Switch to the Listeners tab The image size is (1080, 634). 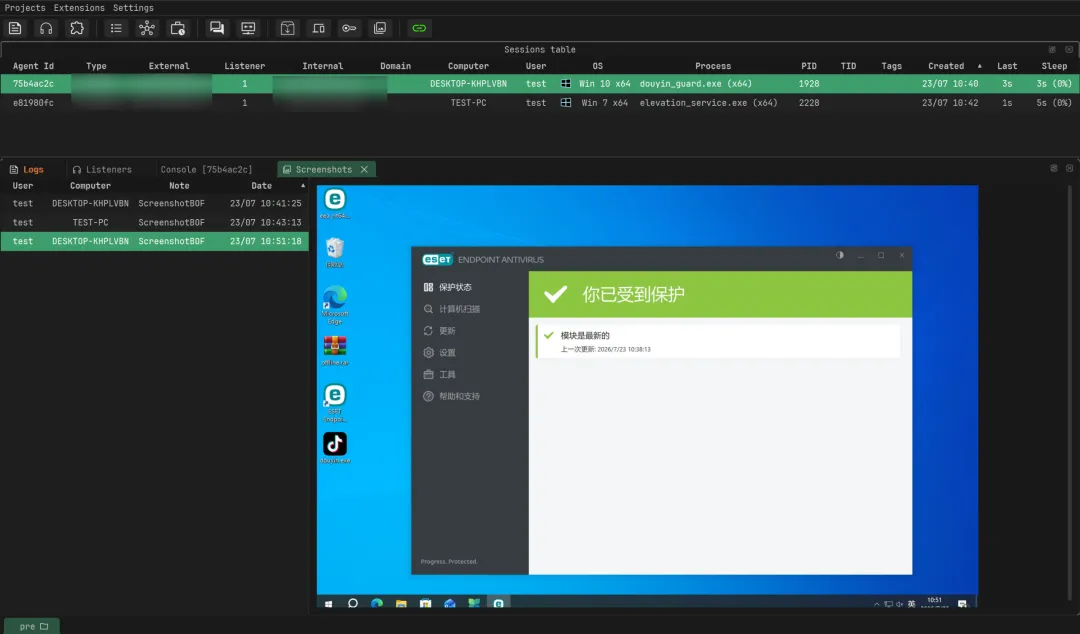(x=102, y=170)
